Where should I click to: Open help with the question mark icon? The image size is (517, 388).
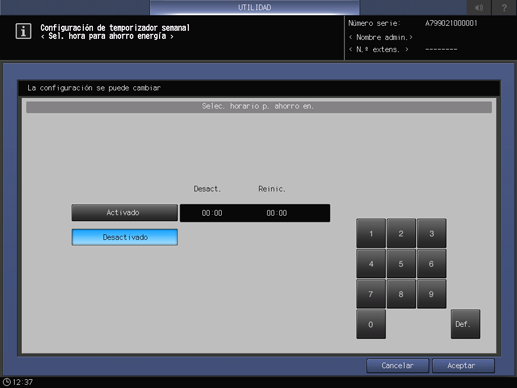point(504,7)
